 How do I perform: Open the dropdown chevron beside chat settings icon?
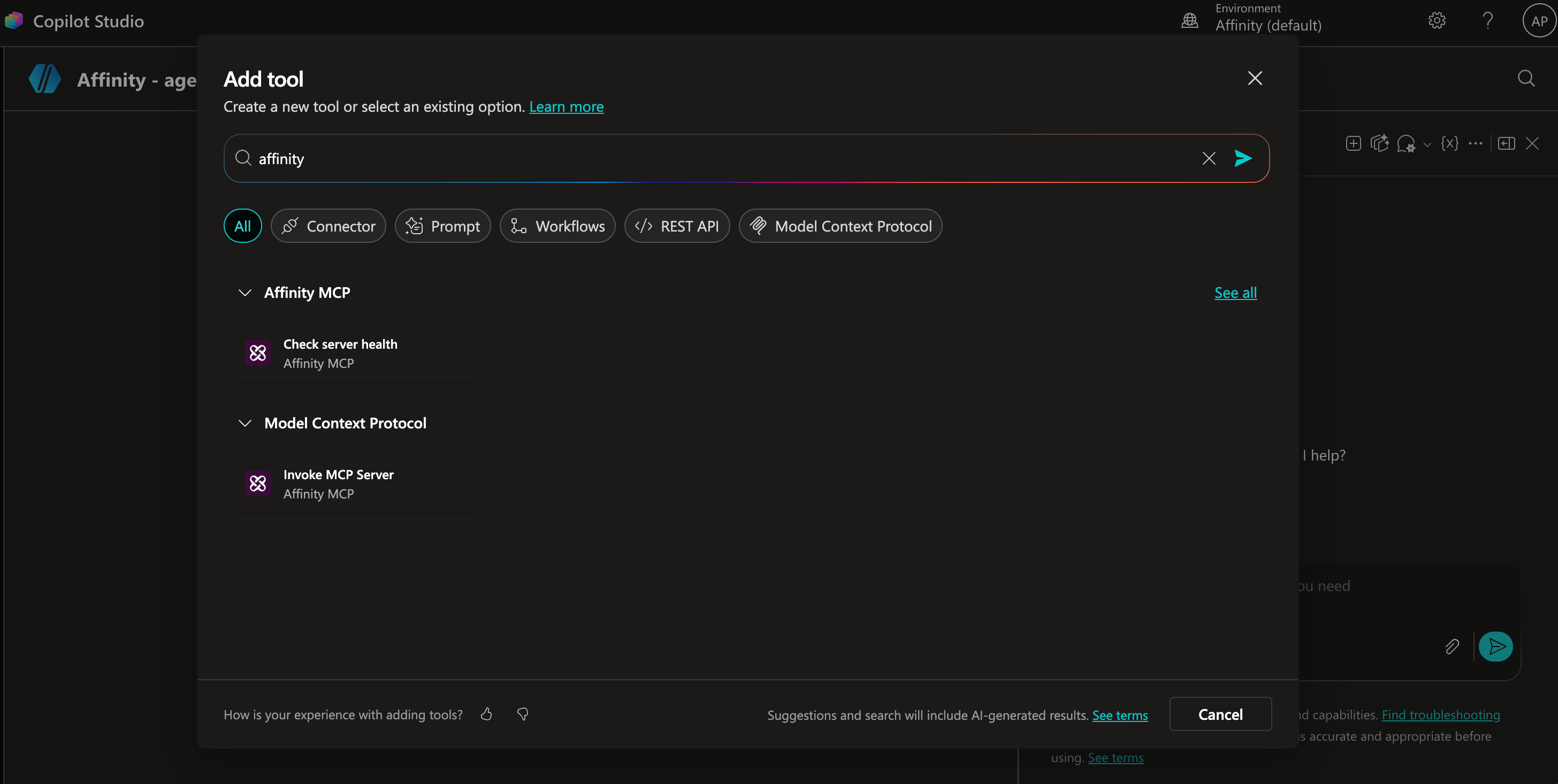coord(1427,144)
